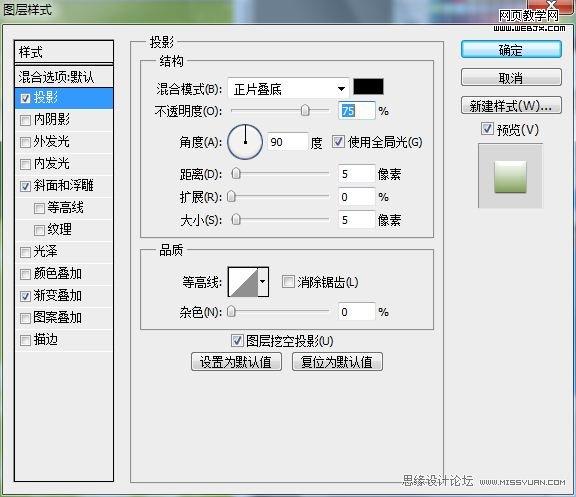Enable the 纹理 sub-option checkbox

coord(39,230)
